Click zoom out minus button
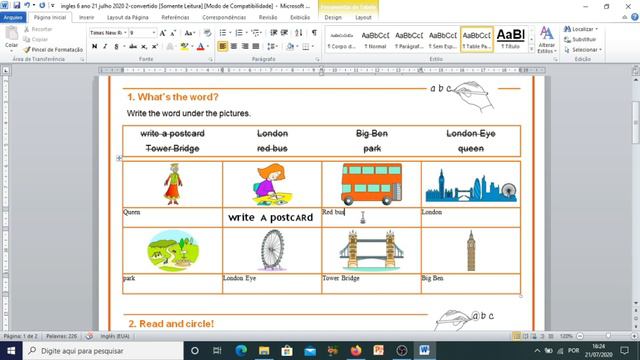 (x=580, y=336)
